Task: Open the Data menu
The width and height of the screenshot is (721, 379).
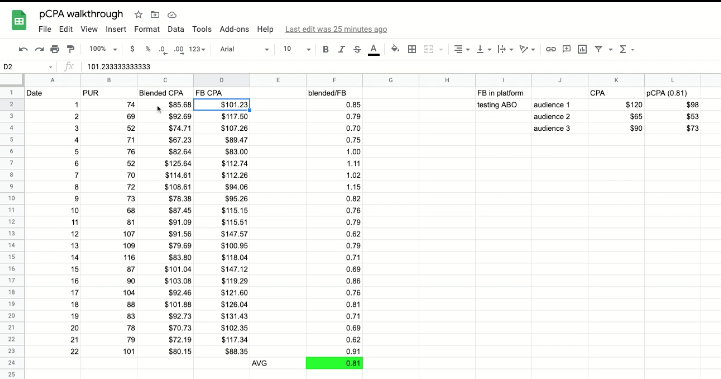Action: coord(176,29)
